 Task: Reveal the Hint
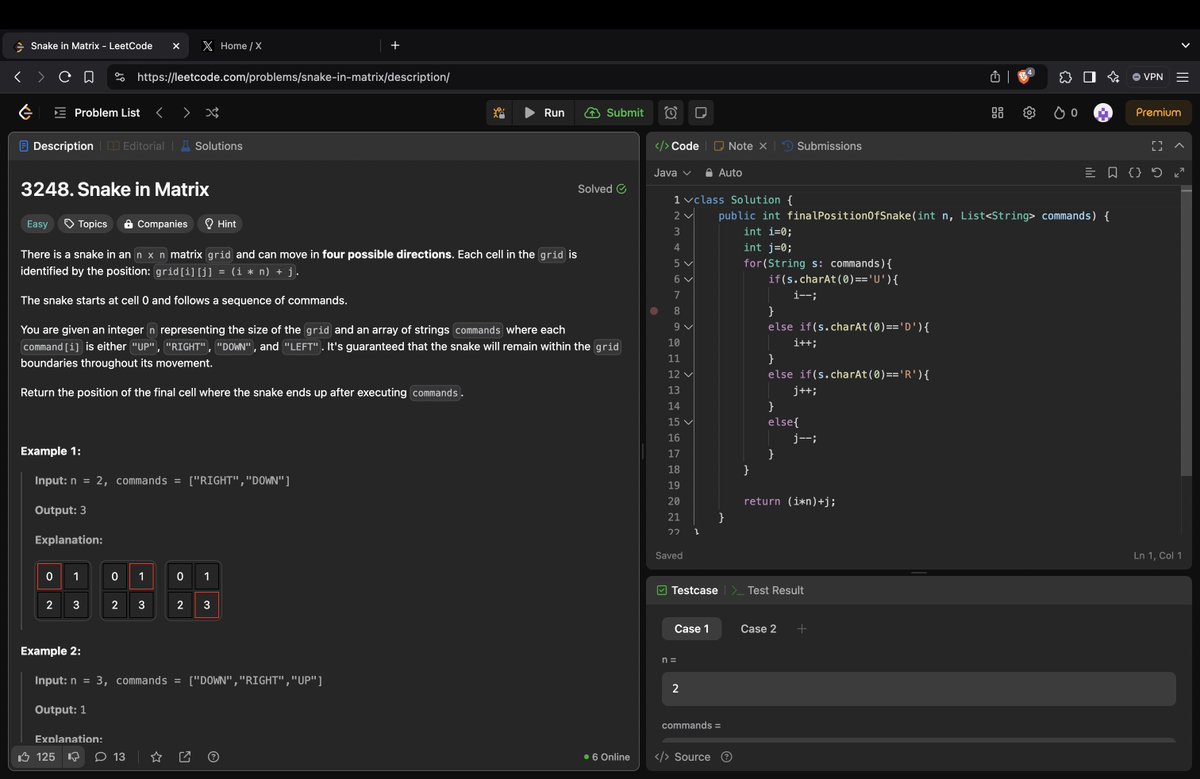pyautogui.click(x=219, y=224)
